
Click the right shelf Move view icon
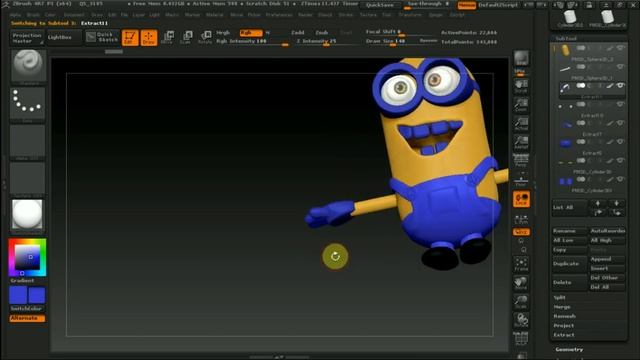pyautogui.click(x=521, y=283)
